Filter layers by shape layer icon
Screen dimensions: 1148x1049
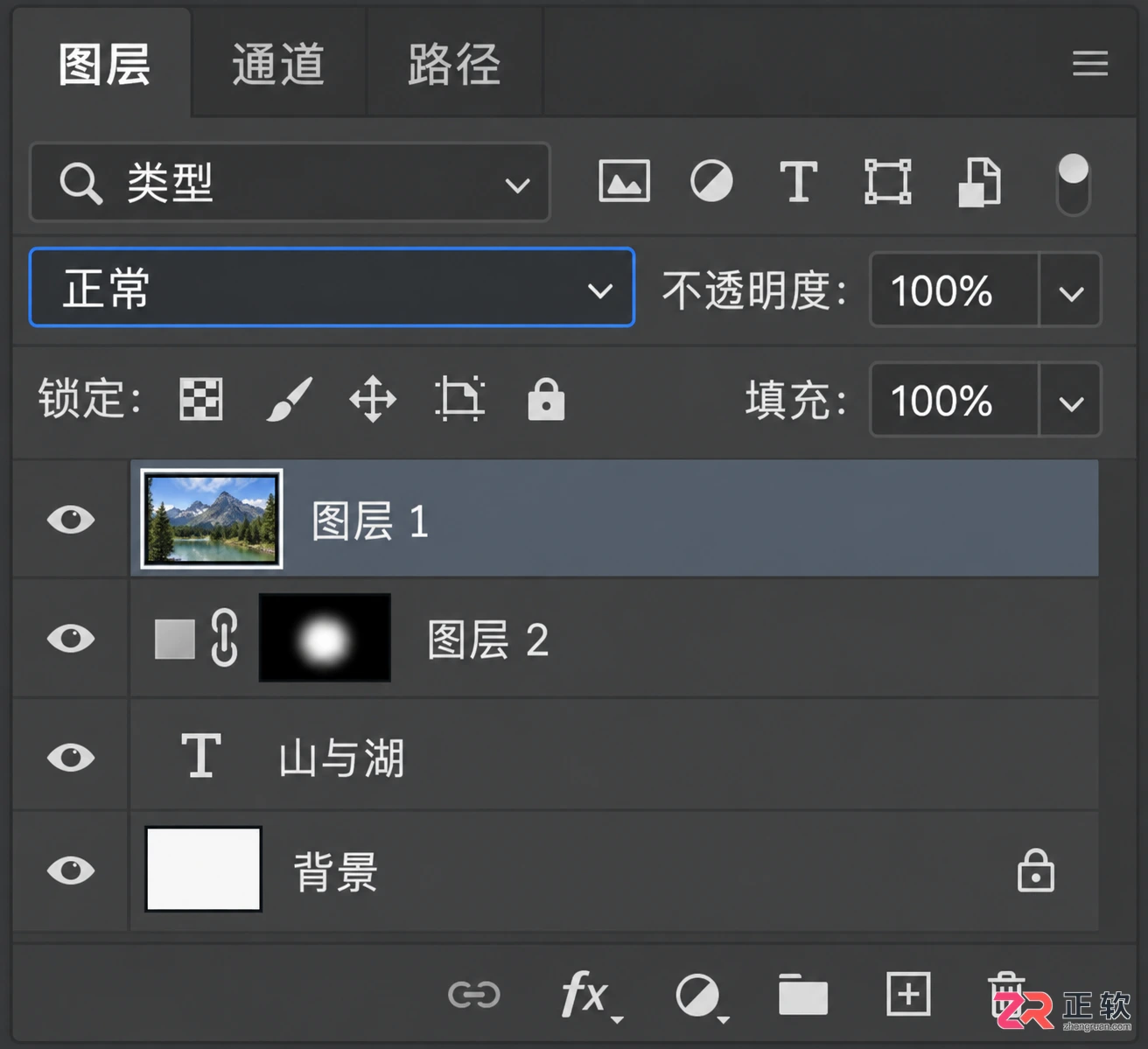pyautogui.click(x=887, y=181)
